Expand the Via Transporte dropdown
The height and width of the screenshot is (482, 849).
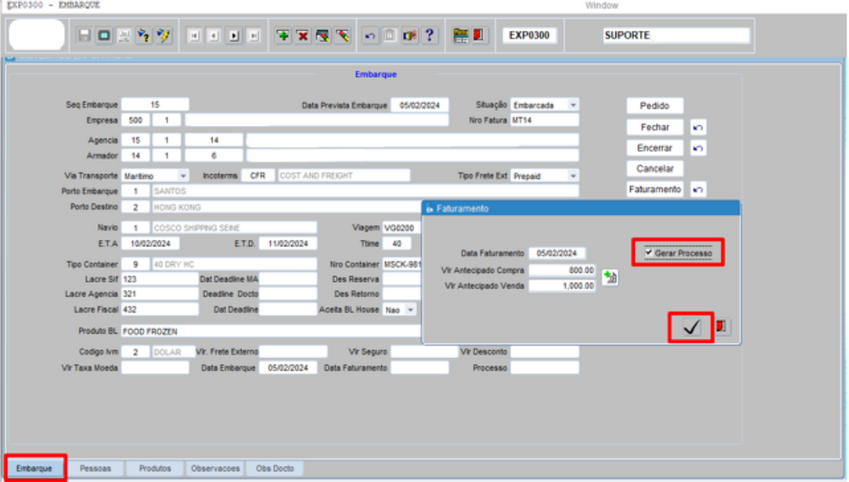tap(183, 176)
